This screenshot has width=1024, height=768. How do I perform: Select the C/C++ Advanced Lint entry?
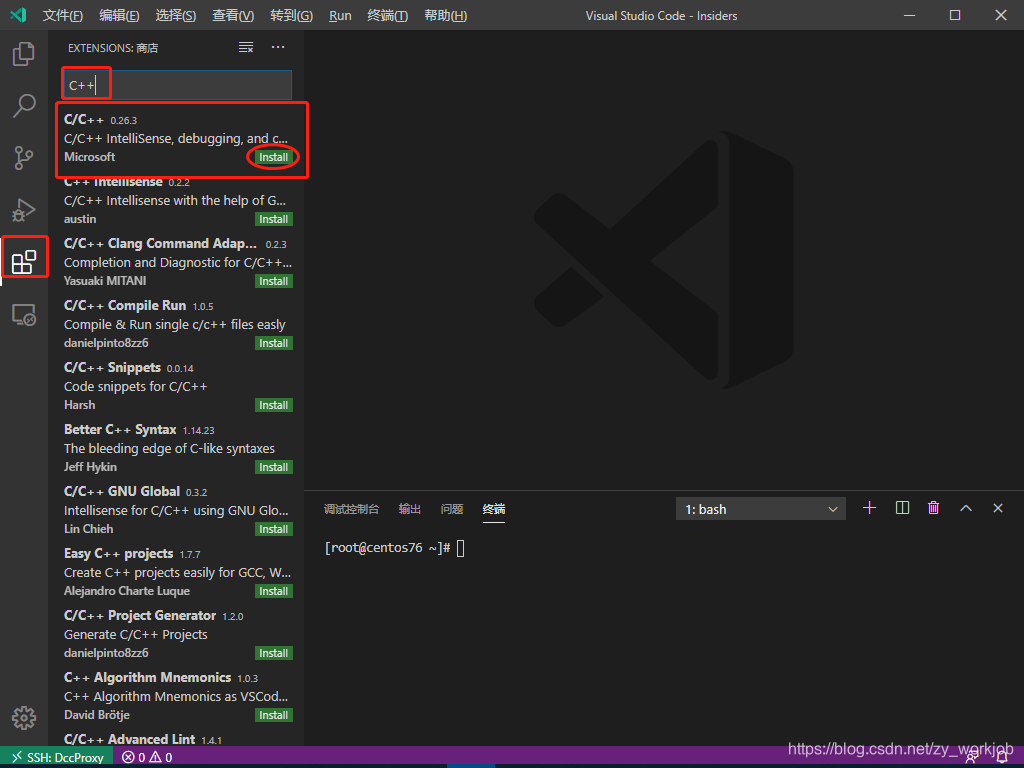click(x=129, y=739)
